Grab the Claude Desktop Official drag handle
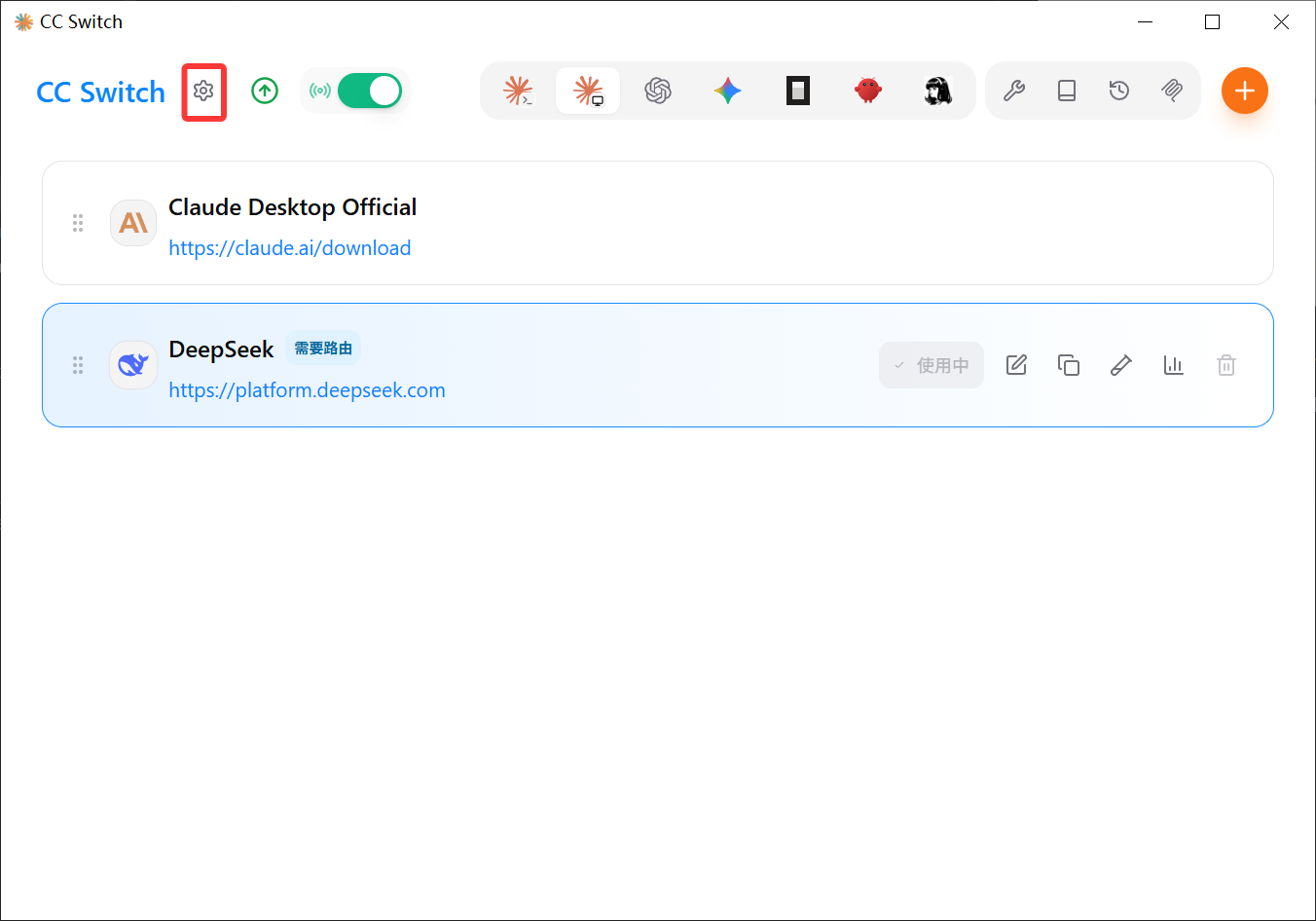 tap(78, 223)
